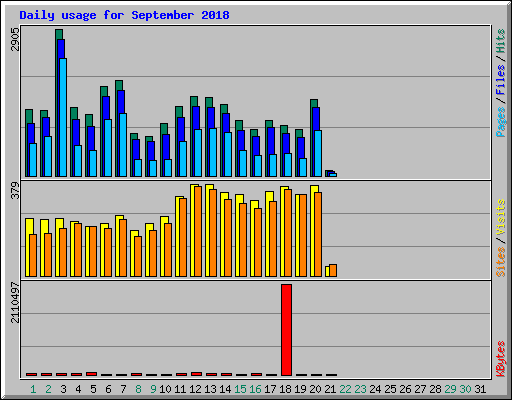This screenshot has height=400, width=512.
Task: Click day label 18 on the axis
Action: 285,389
